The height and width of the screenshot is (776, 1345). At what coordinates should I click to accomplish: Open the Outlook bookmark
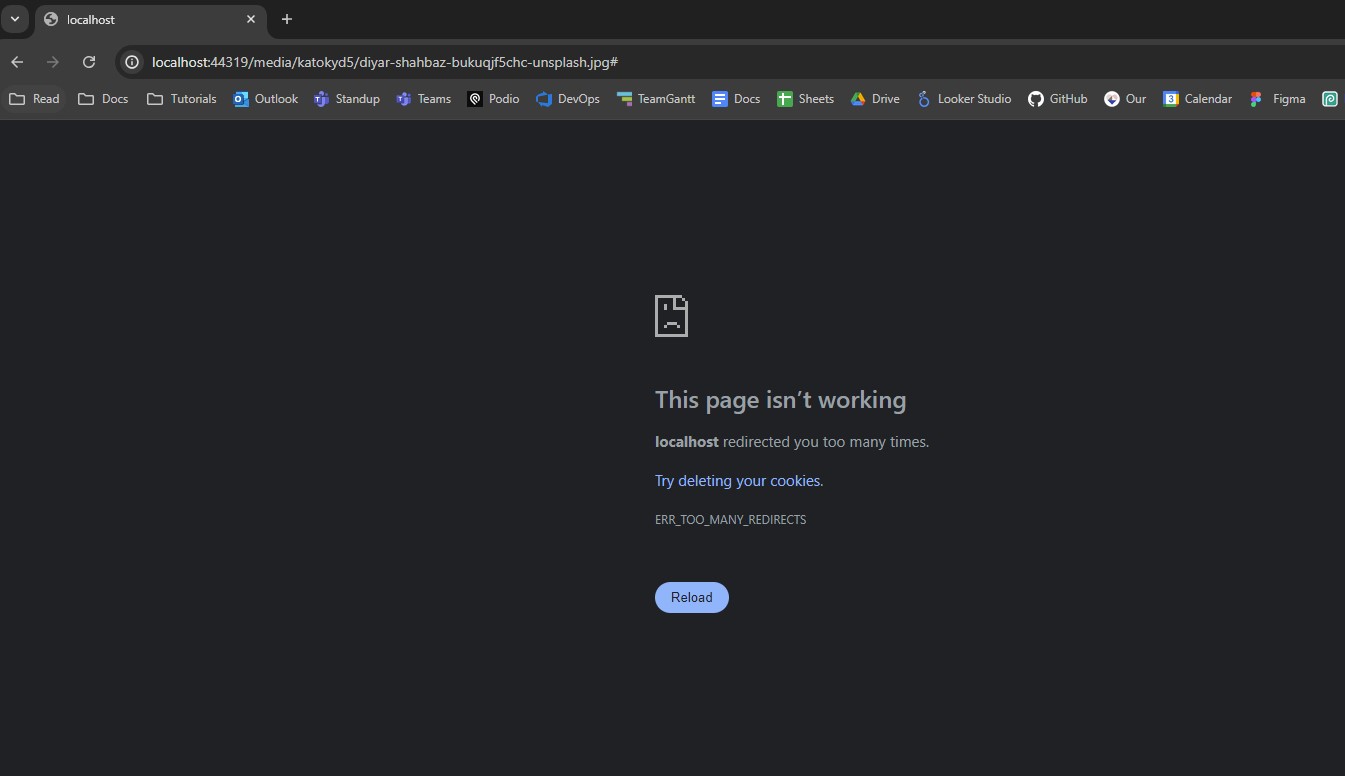265,99
